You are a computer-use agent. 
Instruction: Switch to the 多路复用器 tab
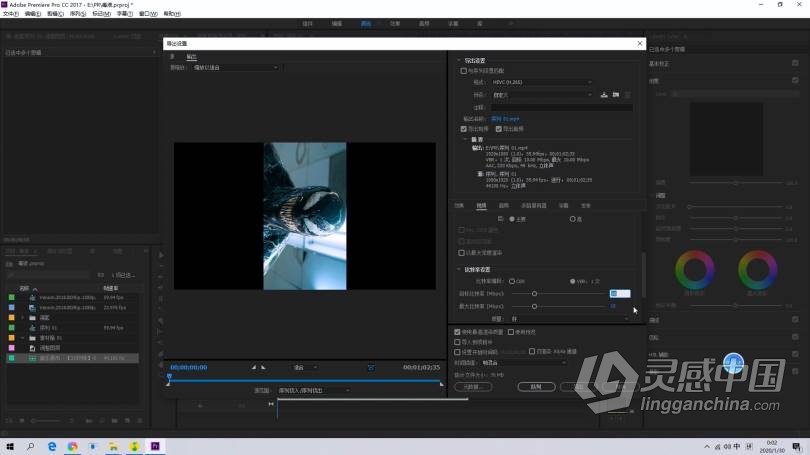click(533, 206)
